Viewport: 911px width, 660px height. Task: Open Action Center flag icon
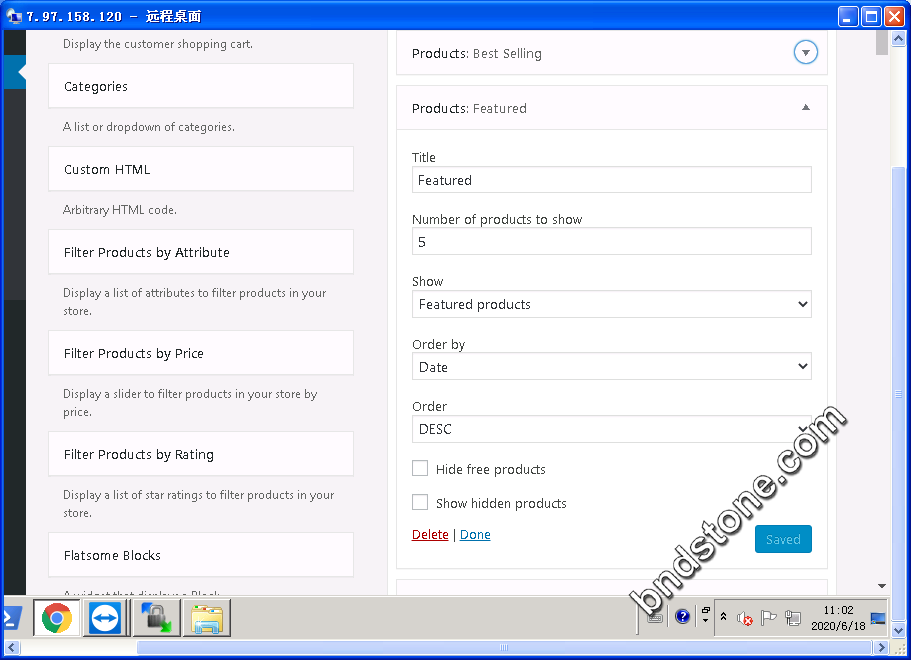768,618
